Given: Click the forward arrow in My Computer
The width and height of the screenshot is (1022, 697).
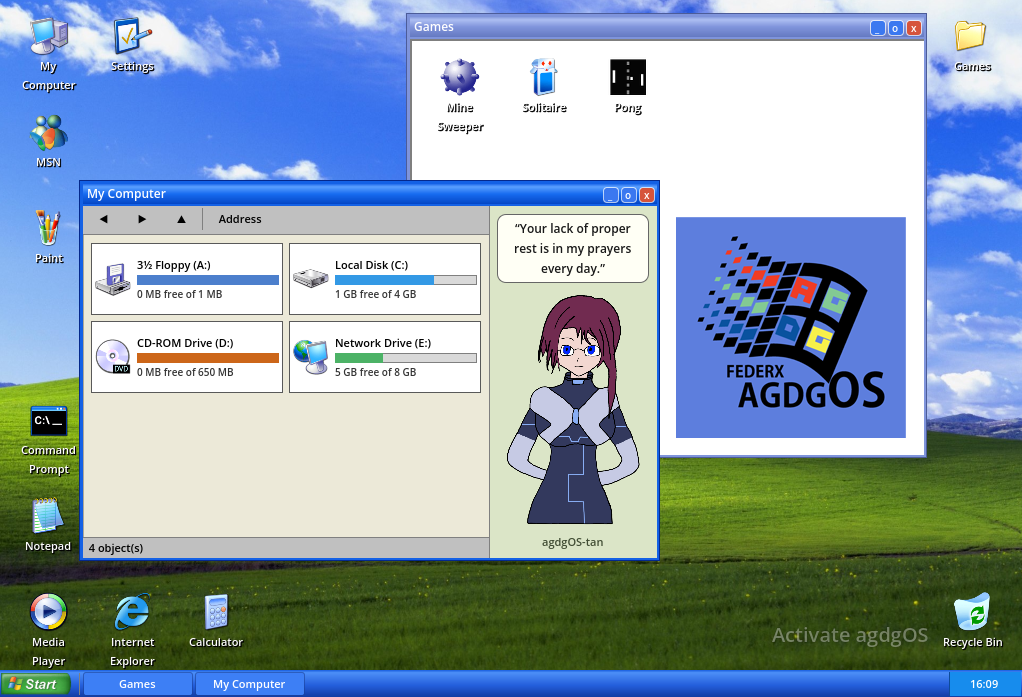Looking at the screenshot, I should [142, 219].
